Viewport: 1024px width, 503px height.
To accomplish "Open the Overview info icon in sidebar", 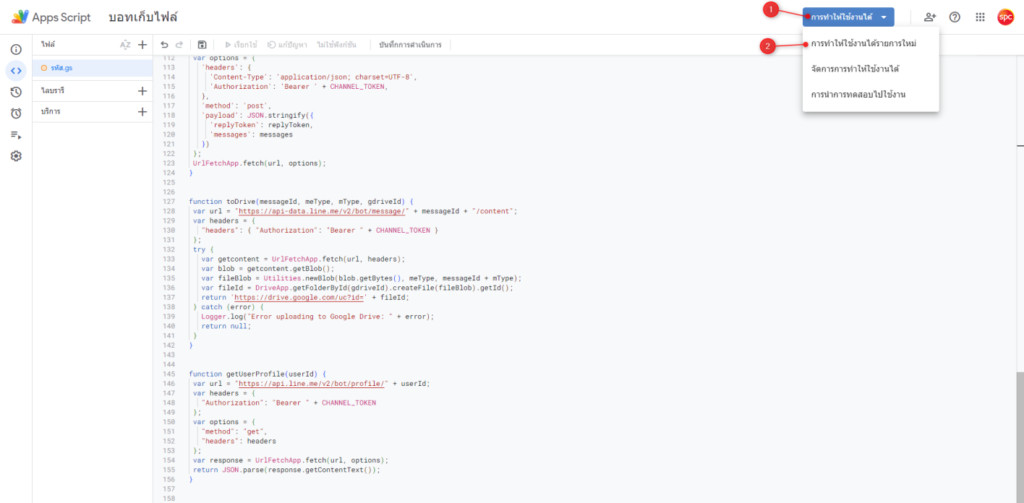I will coord(16,49).
